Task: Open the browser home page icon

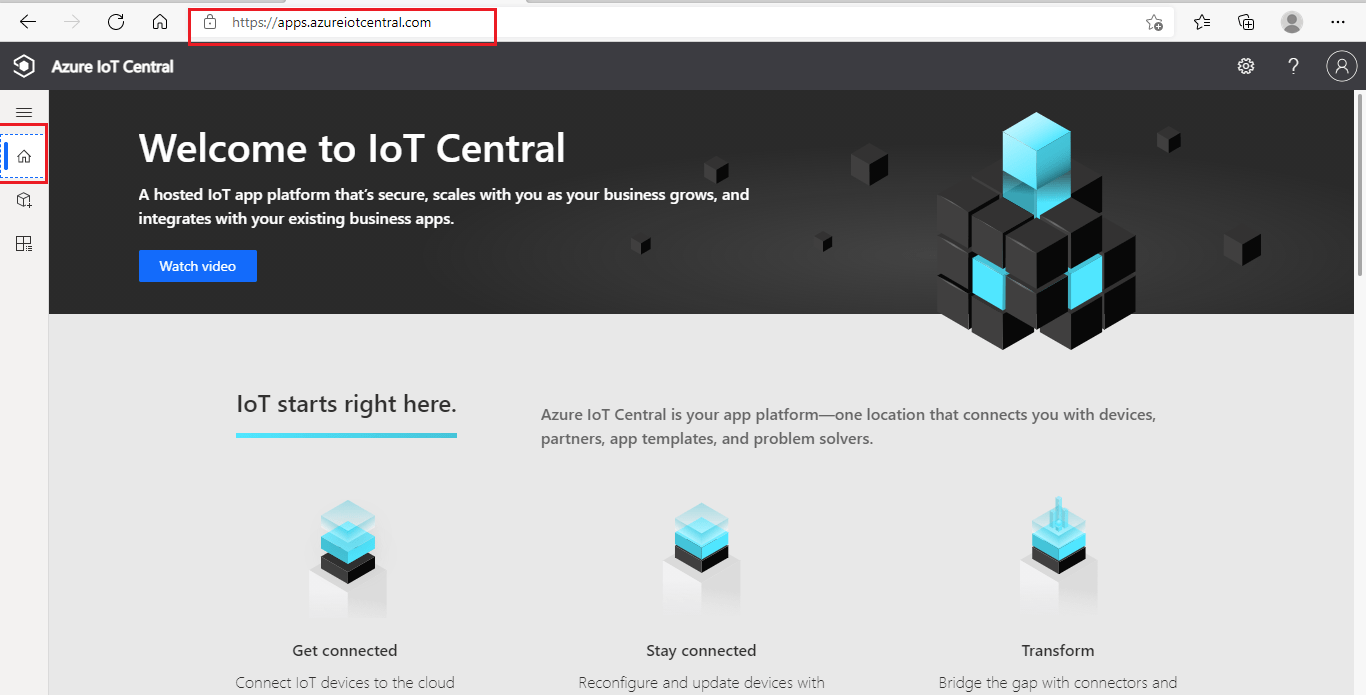Action: pos(160,22)
